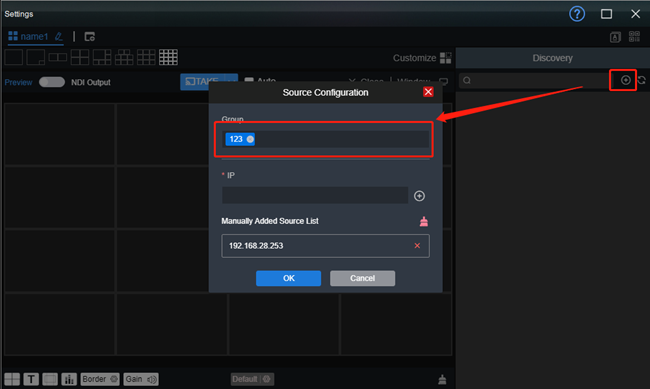Viewport: 650px width, 389px height.
Task: Select one-large-plus-small-windows layout
Action: (102, 57)
